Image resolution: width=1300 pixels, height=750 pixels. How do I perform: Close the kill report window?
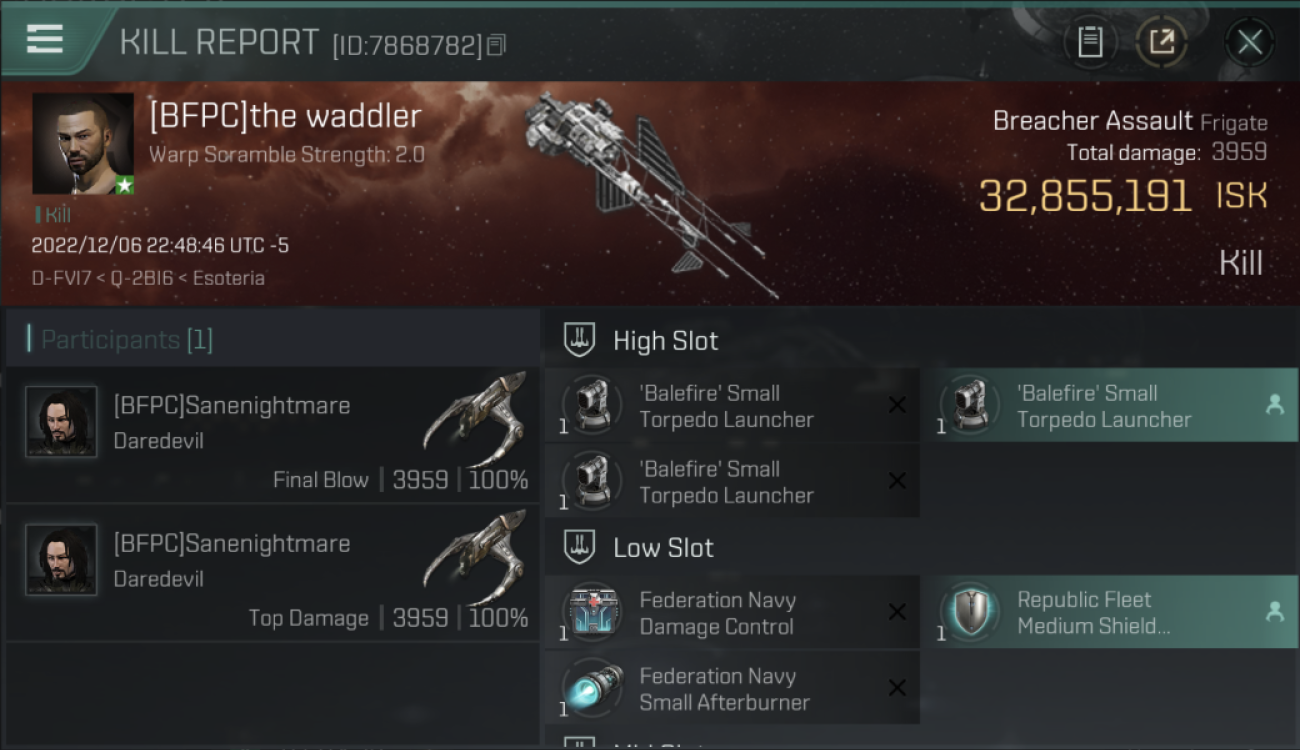(x=1249, y=42)
